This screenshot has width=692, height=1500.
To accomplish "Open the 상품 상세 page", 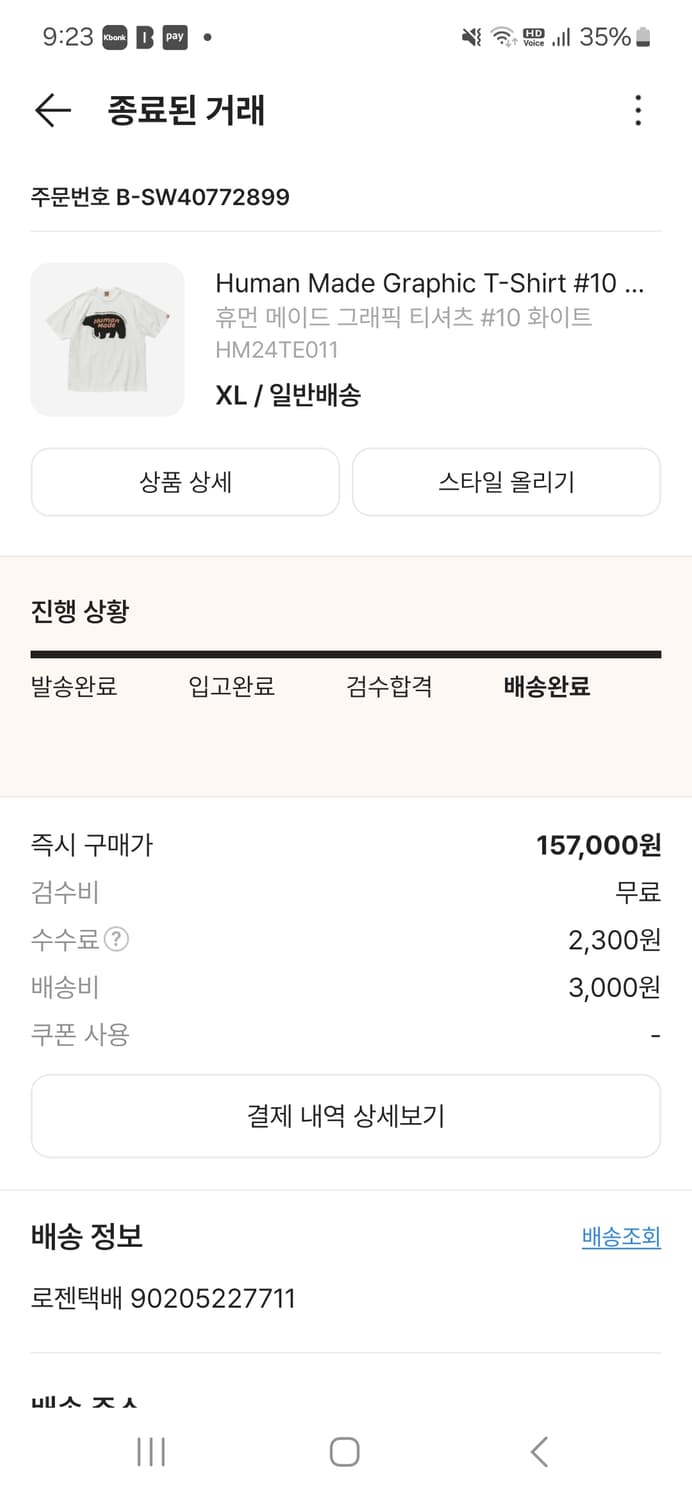I will click(185, 481).
